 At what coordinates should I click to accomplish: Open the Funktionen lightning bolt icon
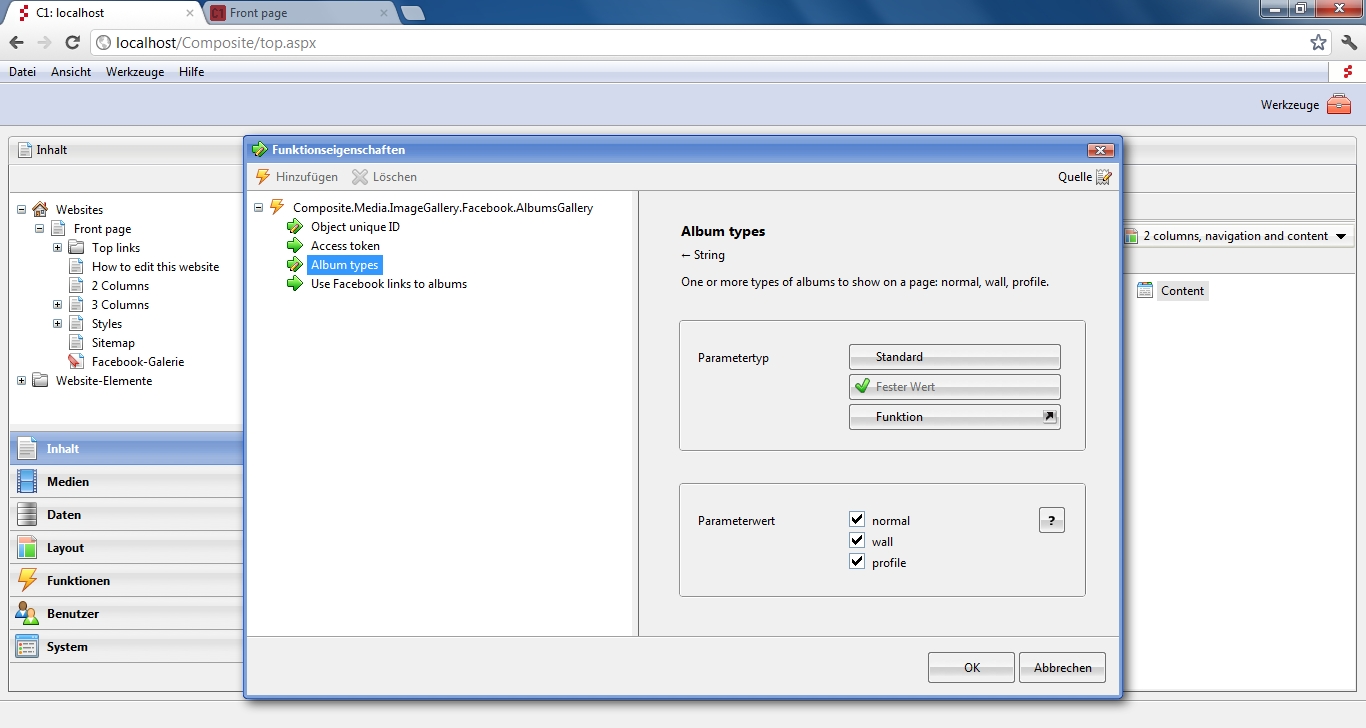pyautogui.click(x=27, y=581)
